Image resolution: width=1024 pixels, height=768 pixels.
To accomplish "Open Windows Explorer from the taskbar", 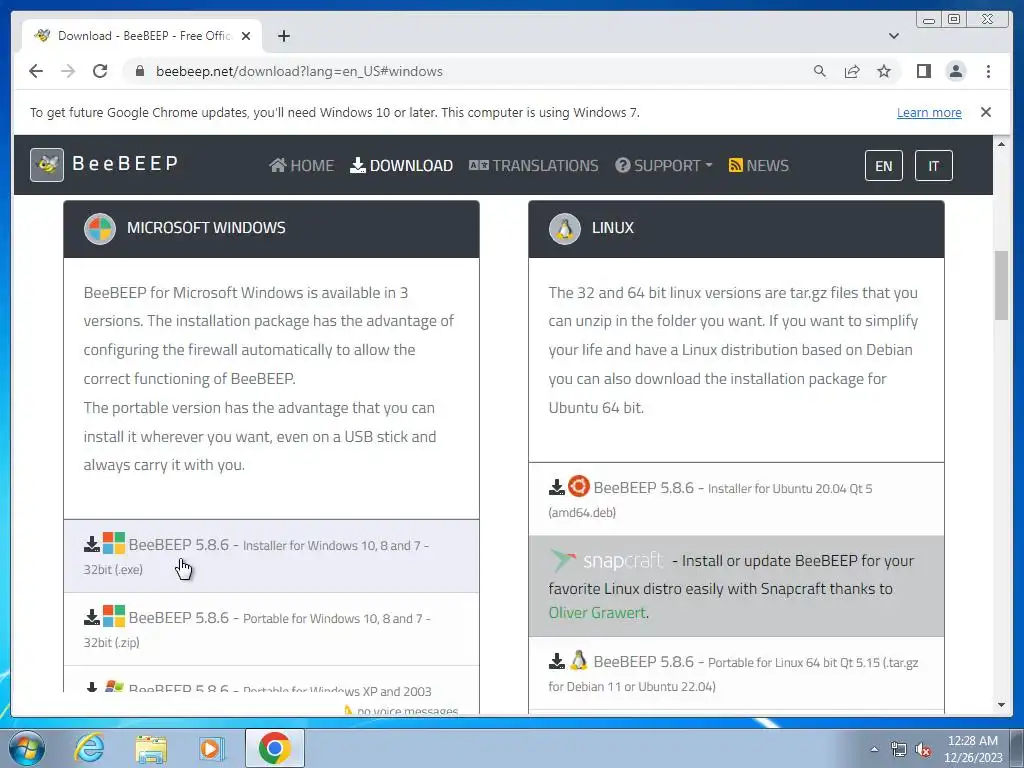I will point(151,748).
